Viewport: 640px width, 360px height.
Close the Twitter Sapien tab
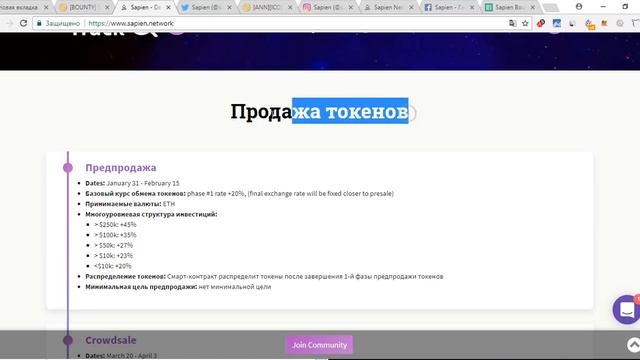229,7
